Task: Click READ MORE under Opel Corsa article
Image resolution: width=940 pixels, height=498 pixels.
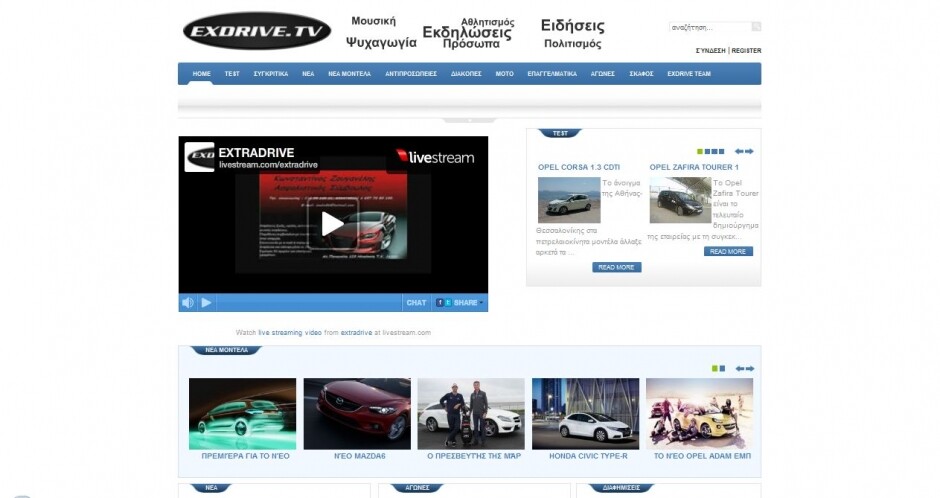Action: pyautogui.click(x=616, y=267)
